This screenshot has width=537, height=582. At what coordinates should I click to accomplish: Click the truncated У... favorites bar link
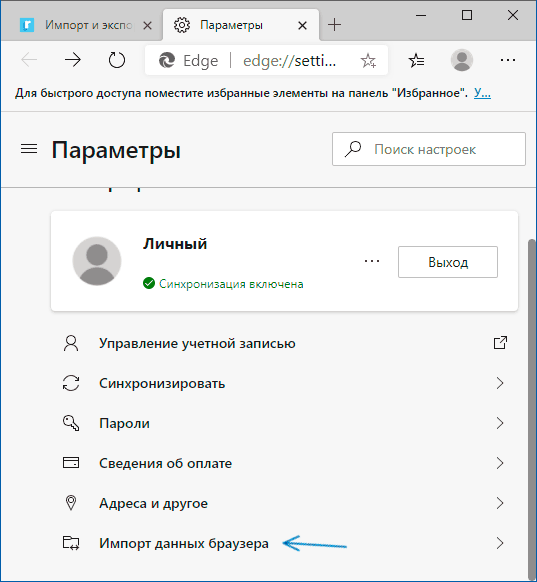482,93
